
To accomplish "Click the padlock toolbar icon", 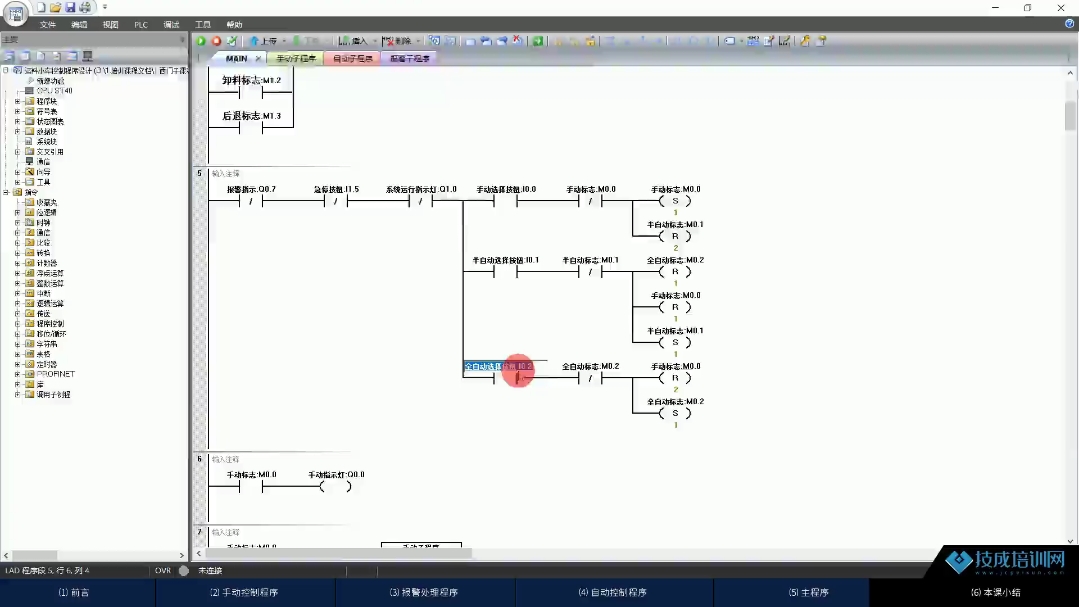I will (x=590, y=41).
